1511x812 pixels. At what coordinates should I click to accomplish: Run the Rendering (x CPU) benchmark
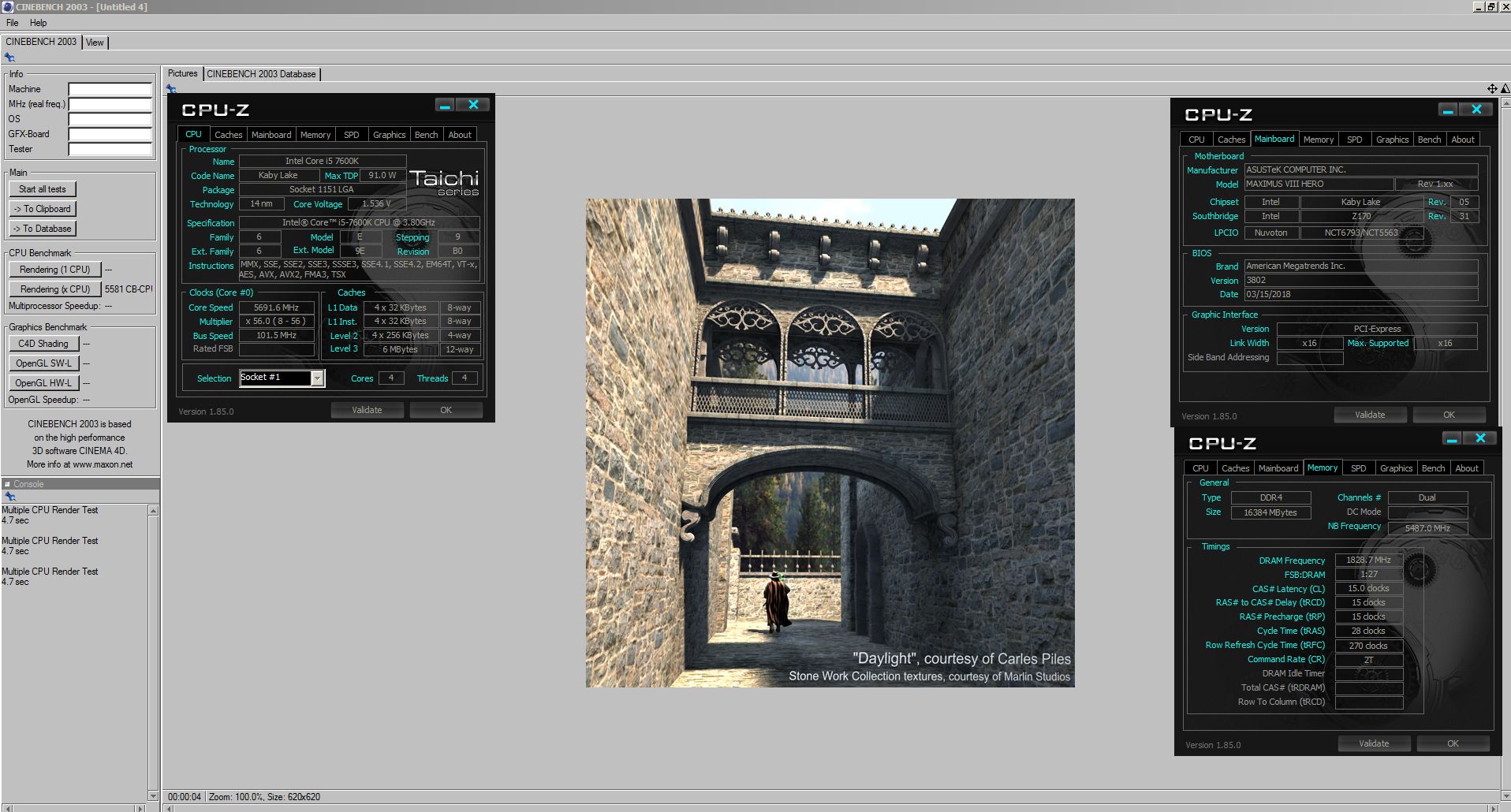pyautogui.click(x=55, y=289)
